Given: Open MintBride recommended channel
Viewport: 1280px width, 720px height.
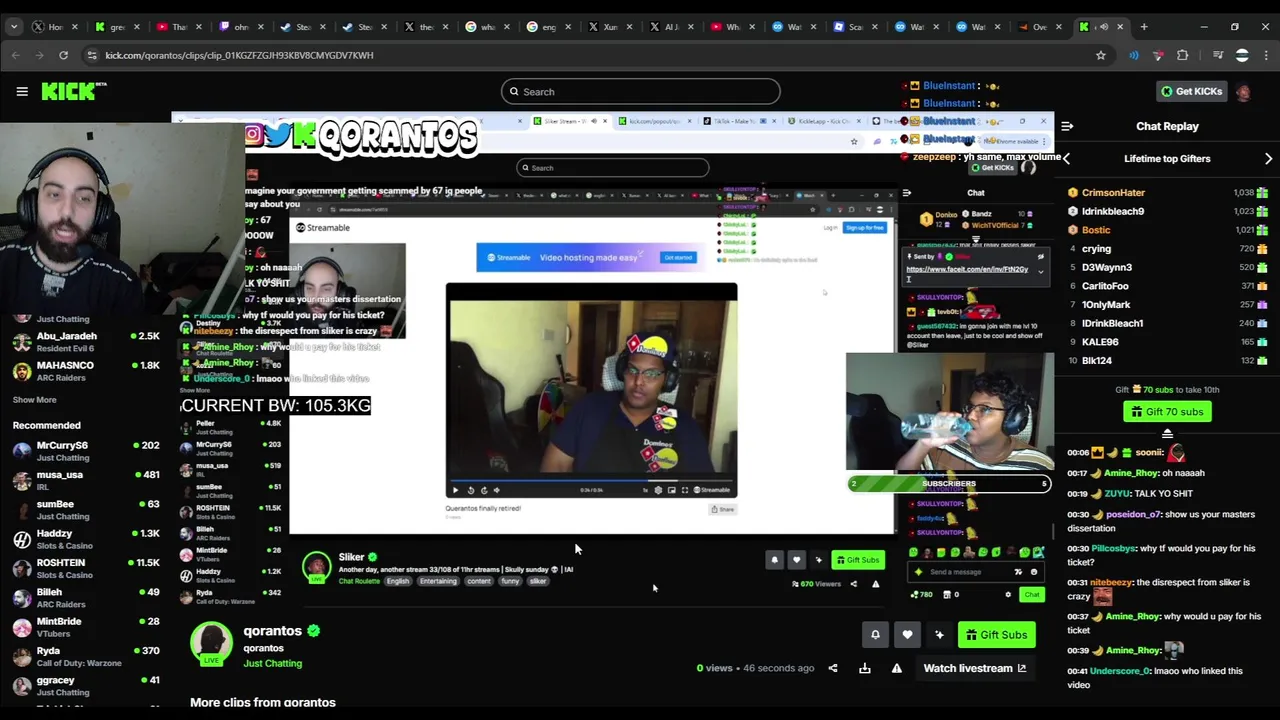Looking at the screenshot, I should [x=85, y=627].
